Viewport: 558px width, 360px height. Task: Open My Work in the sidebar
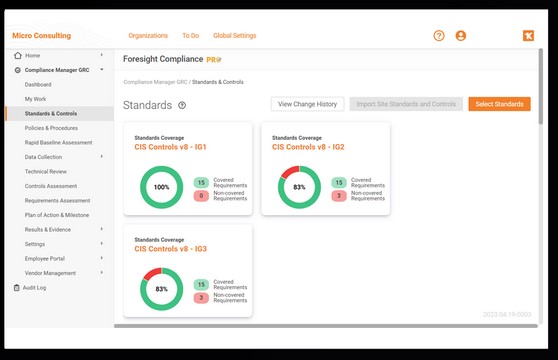pyautogui.click(x=35, y=99)
